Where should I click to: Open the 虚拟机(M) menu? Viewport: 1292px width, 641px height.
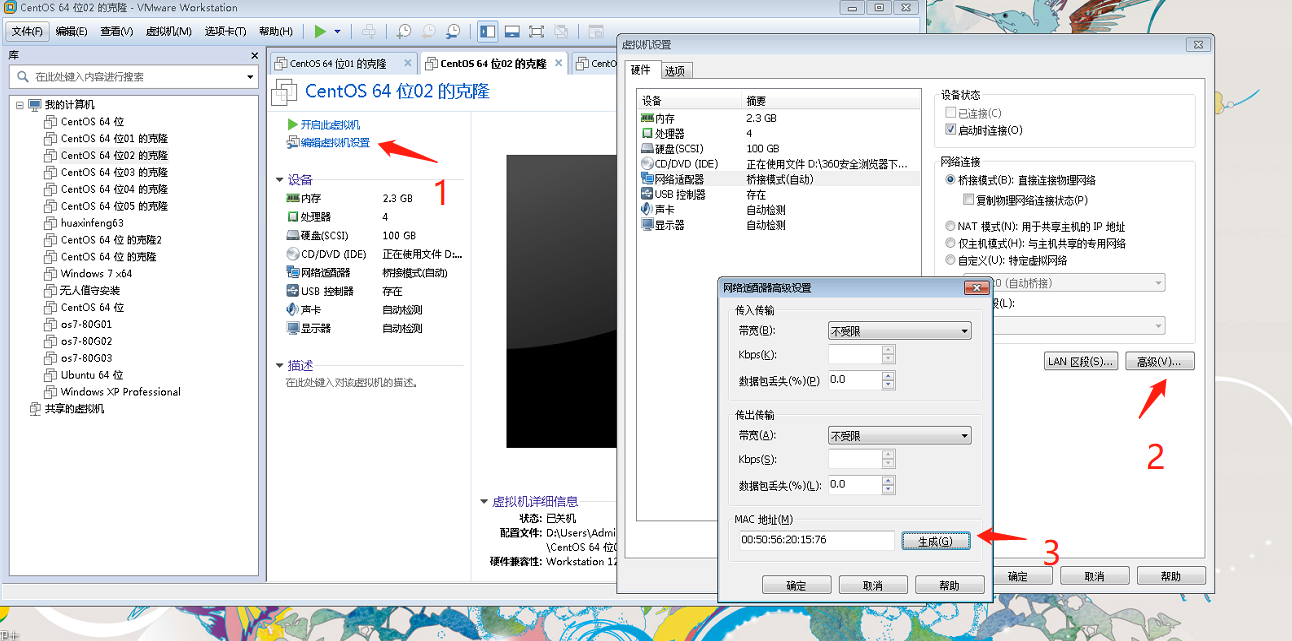click(x=169, y=31)
